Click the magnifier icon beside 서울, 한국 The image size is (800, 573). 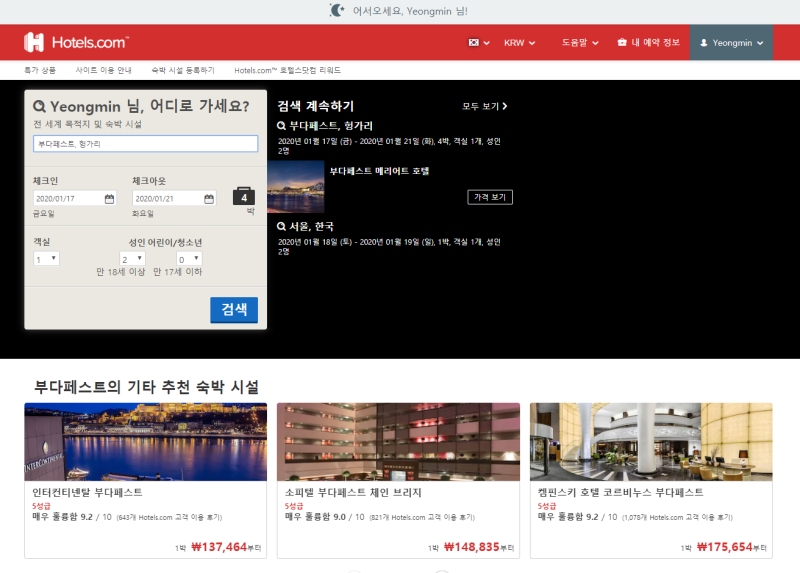pos(281,226)
